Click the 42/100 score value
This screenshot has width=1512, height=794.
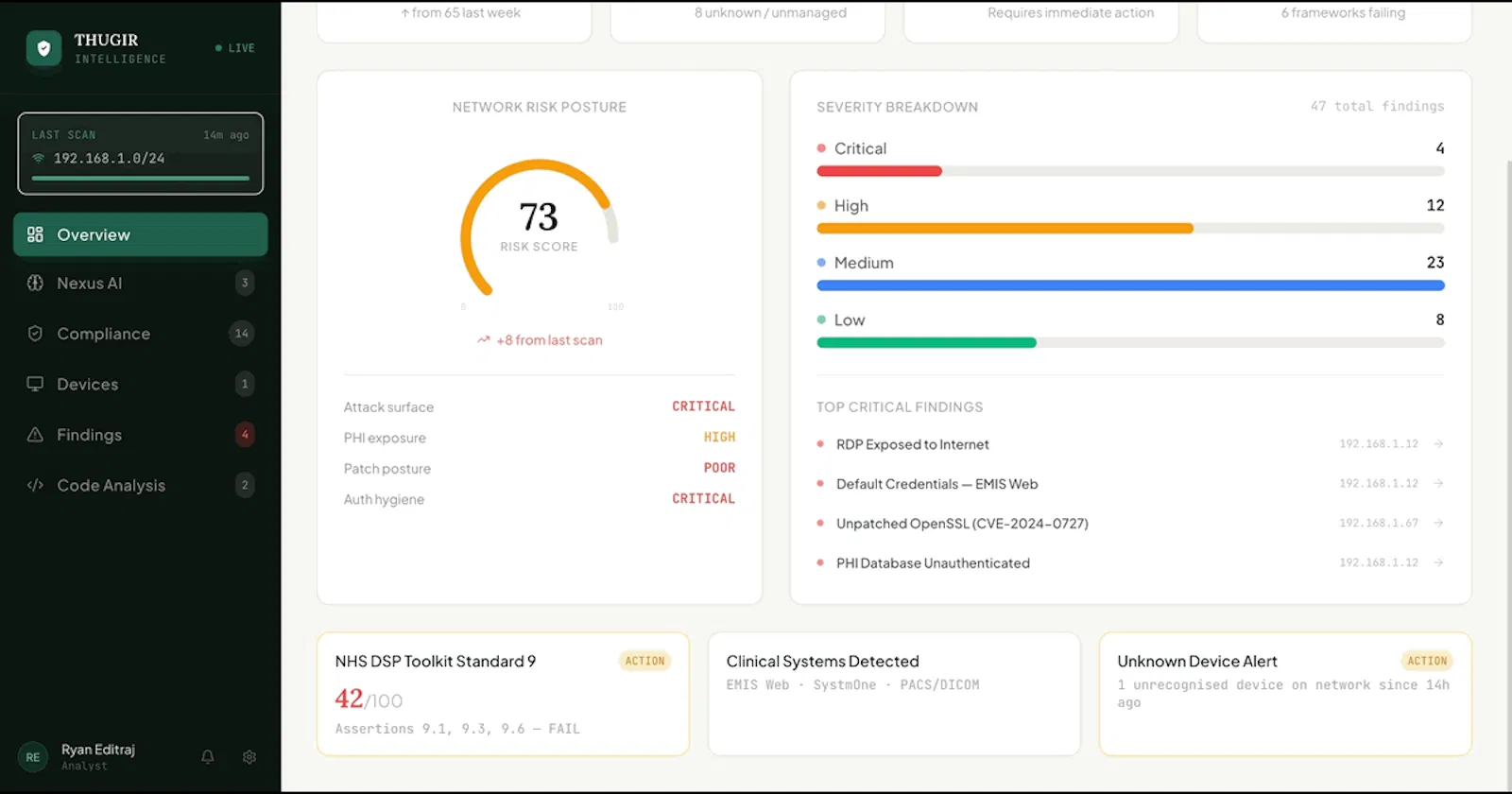click(369, 699)
